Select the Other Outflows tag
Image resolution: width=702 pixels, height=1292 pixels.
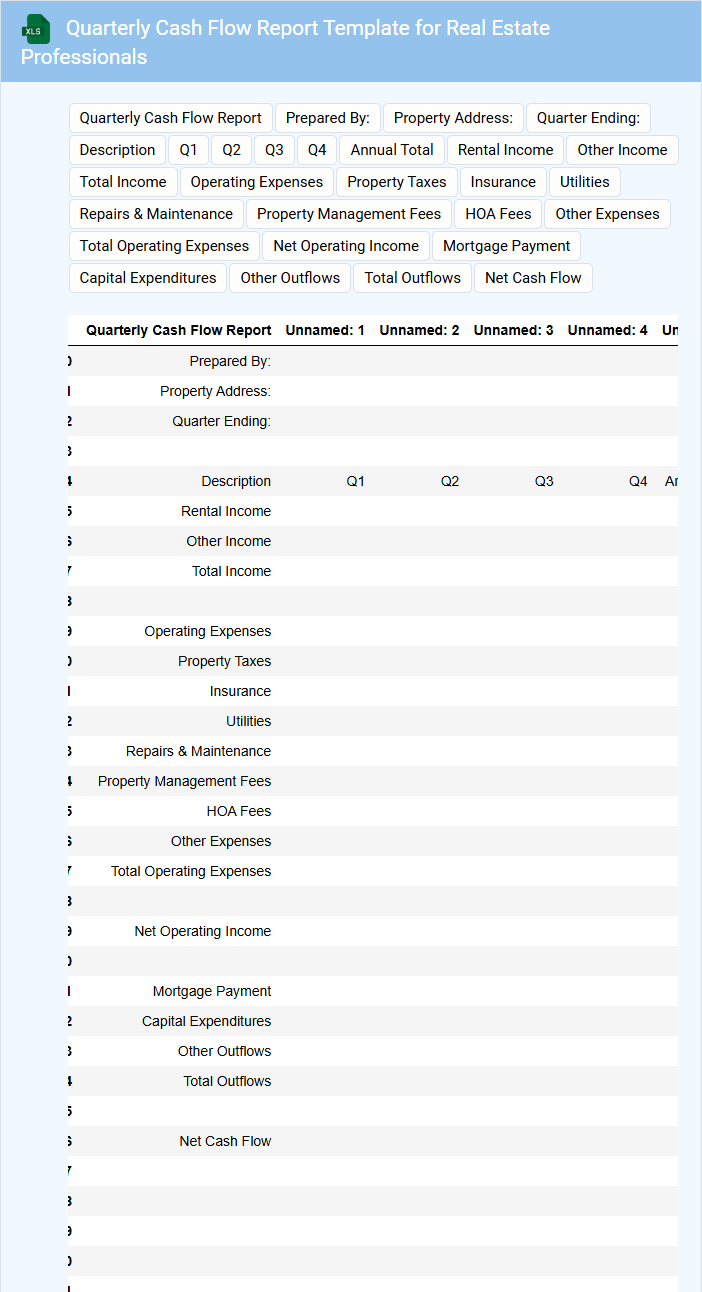click(x=290, y=278)
